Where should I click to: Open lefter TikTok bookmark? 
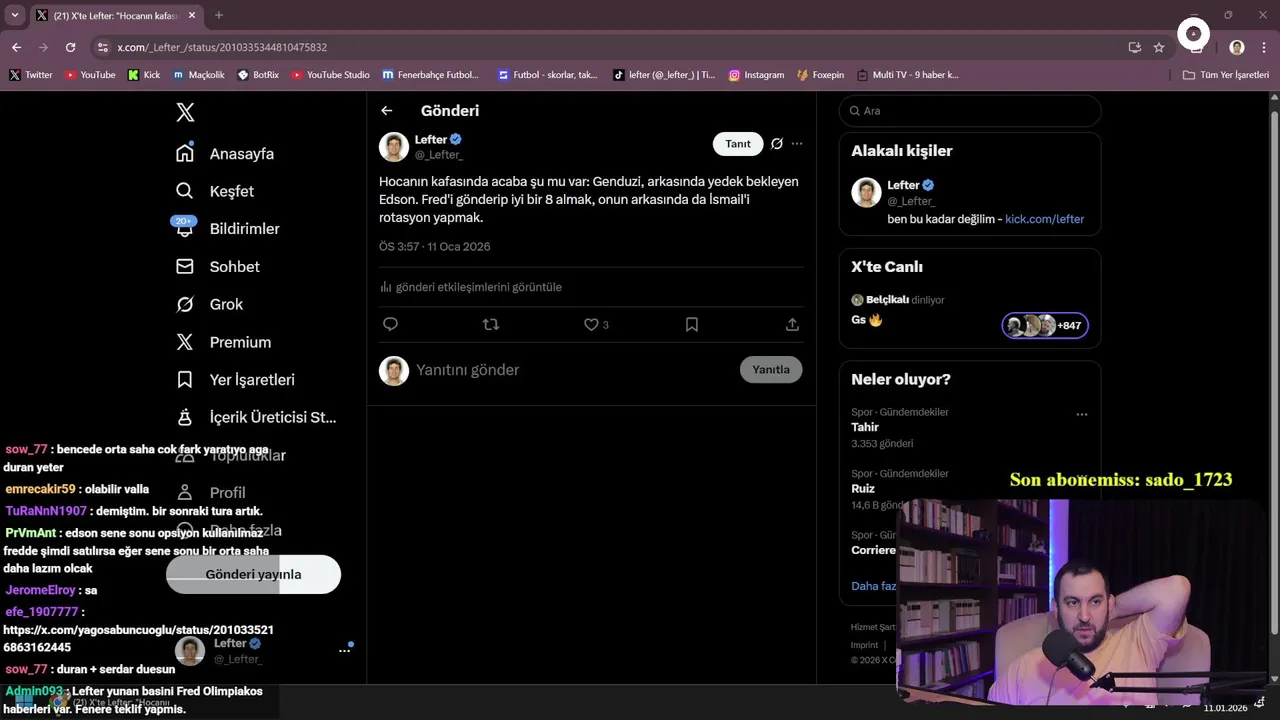point(664,75)
